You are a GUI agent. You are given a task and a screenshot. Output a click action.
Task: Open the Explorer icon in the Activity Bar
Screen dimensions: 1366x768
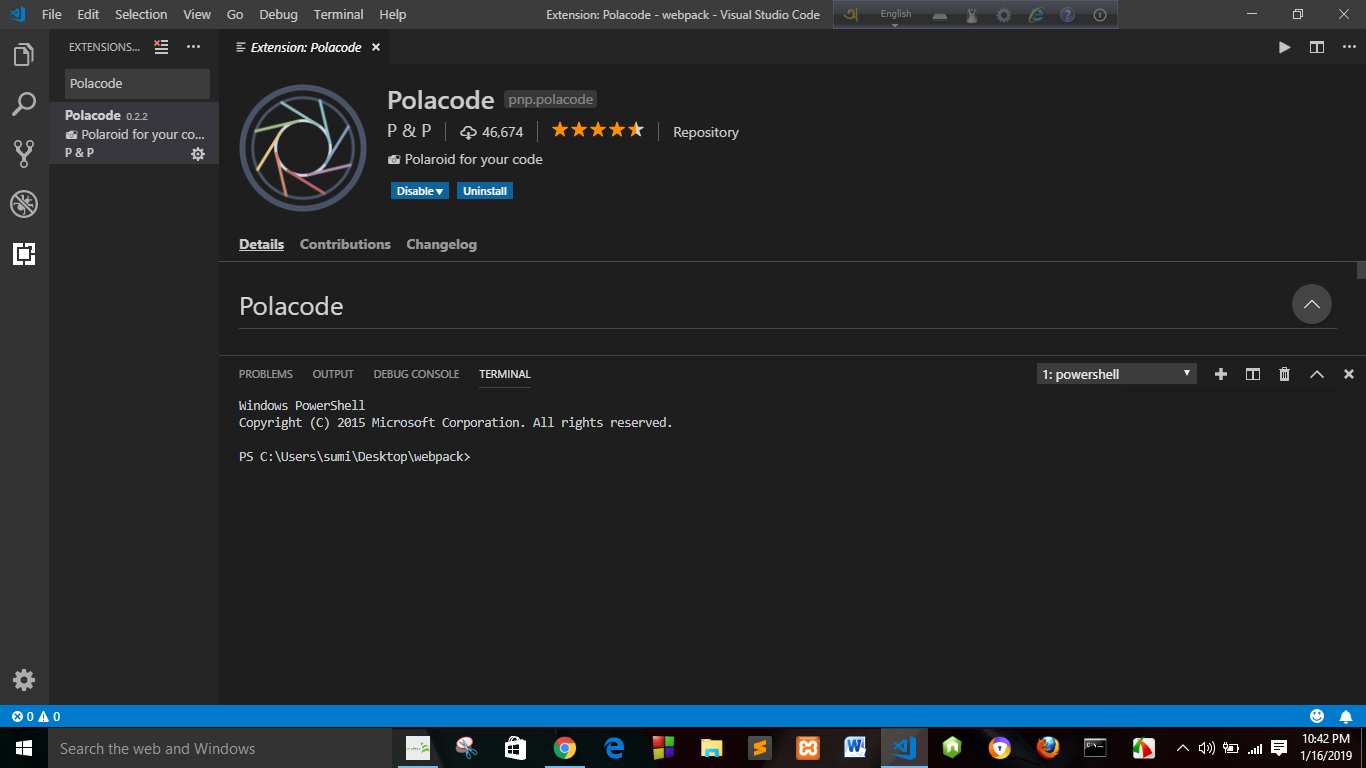(x=24, y=54)
